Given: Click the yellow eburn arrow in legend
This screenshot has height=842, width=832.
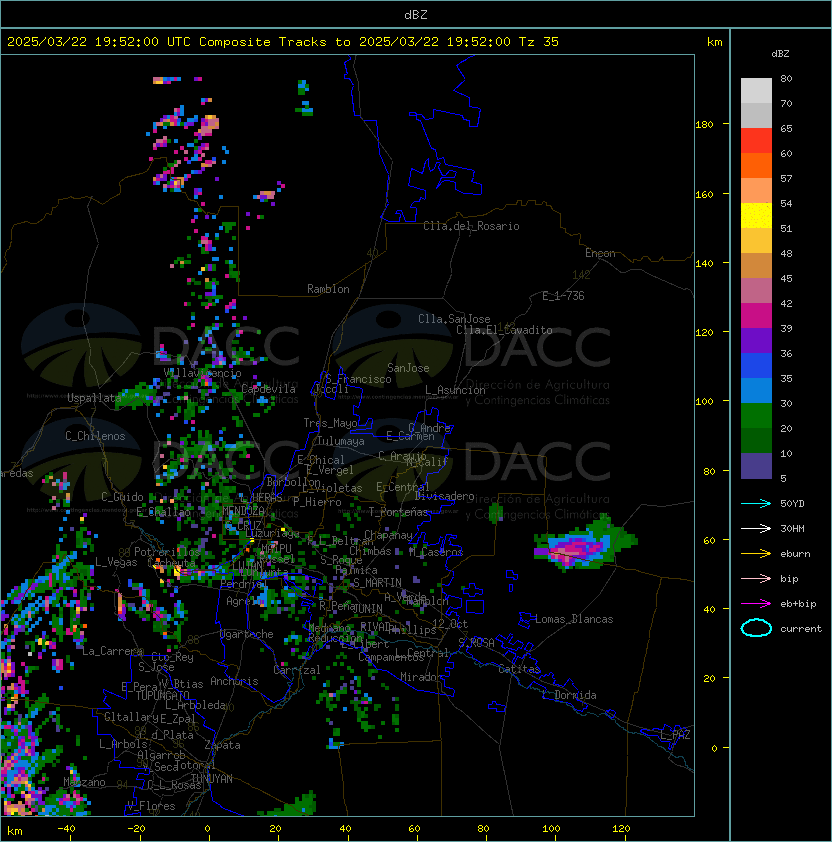Looking at the screenshot, I should pyautogui.click(x=756, y=554).
